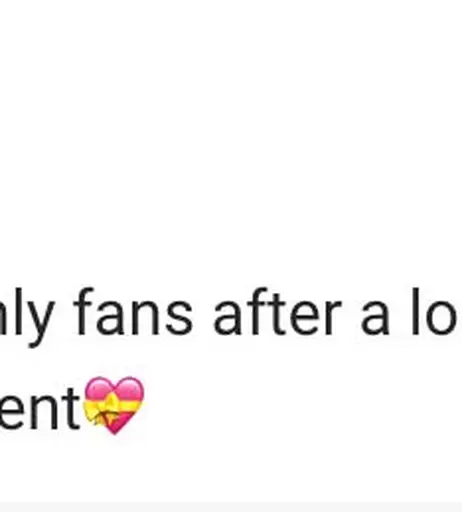Click the standalone word "a"
Image resolution: width=462 pixels, height=512 pixels.
pyautogui.click(x=375, y=317)
